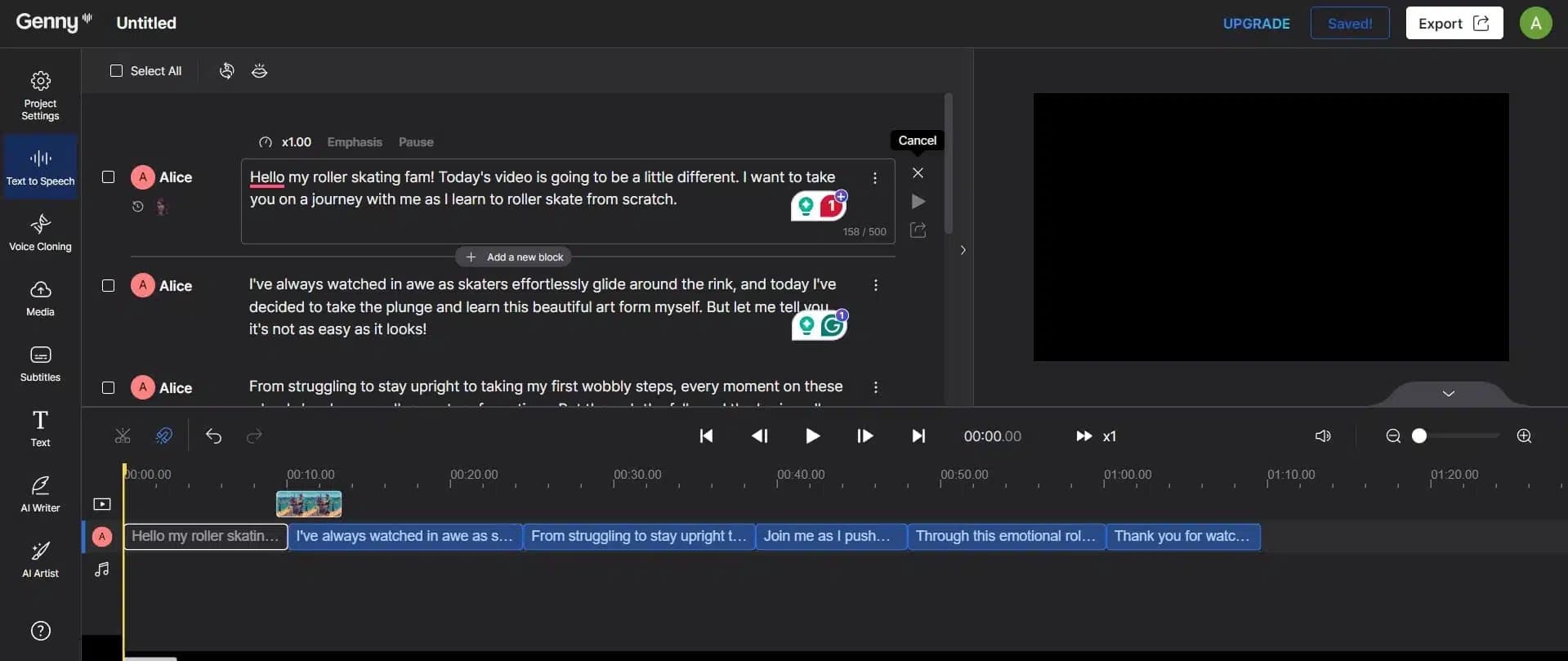Click the history icon under first Alice

(137, 207)
